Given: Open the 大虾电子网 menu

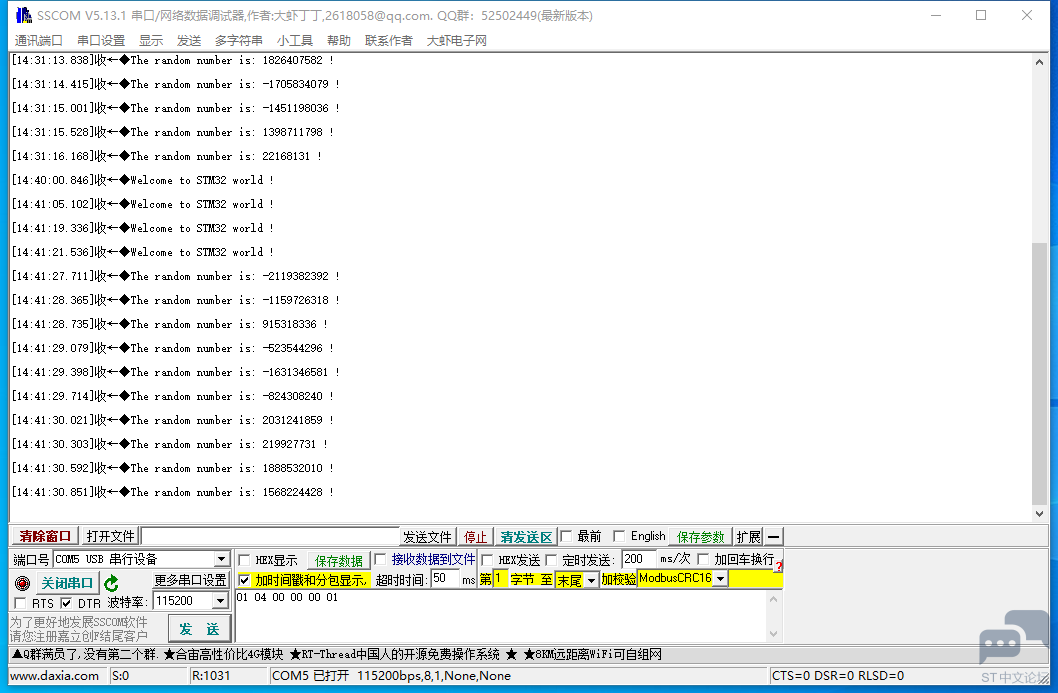Looking at the screenshot, I should click(x=457, y=40).
